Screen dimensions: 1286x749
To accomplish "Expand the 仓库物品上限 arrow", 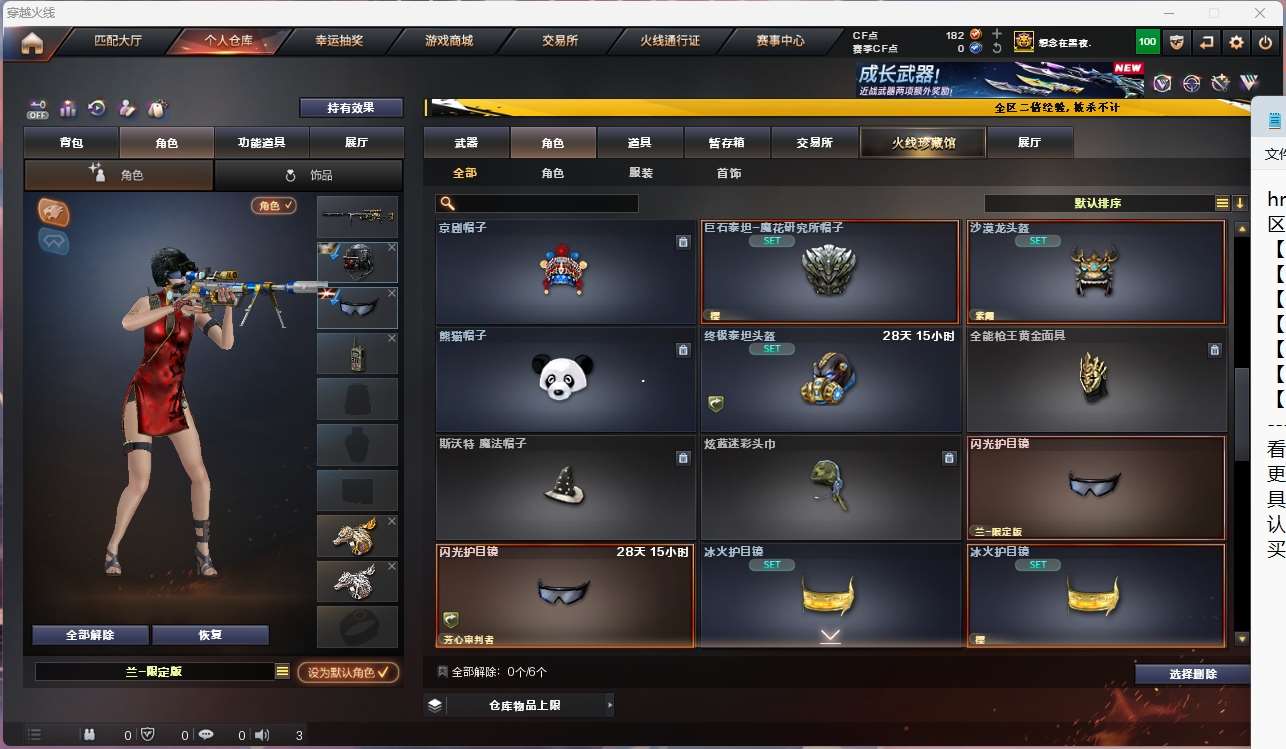I will click(x=609, y=705).
